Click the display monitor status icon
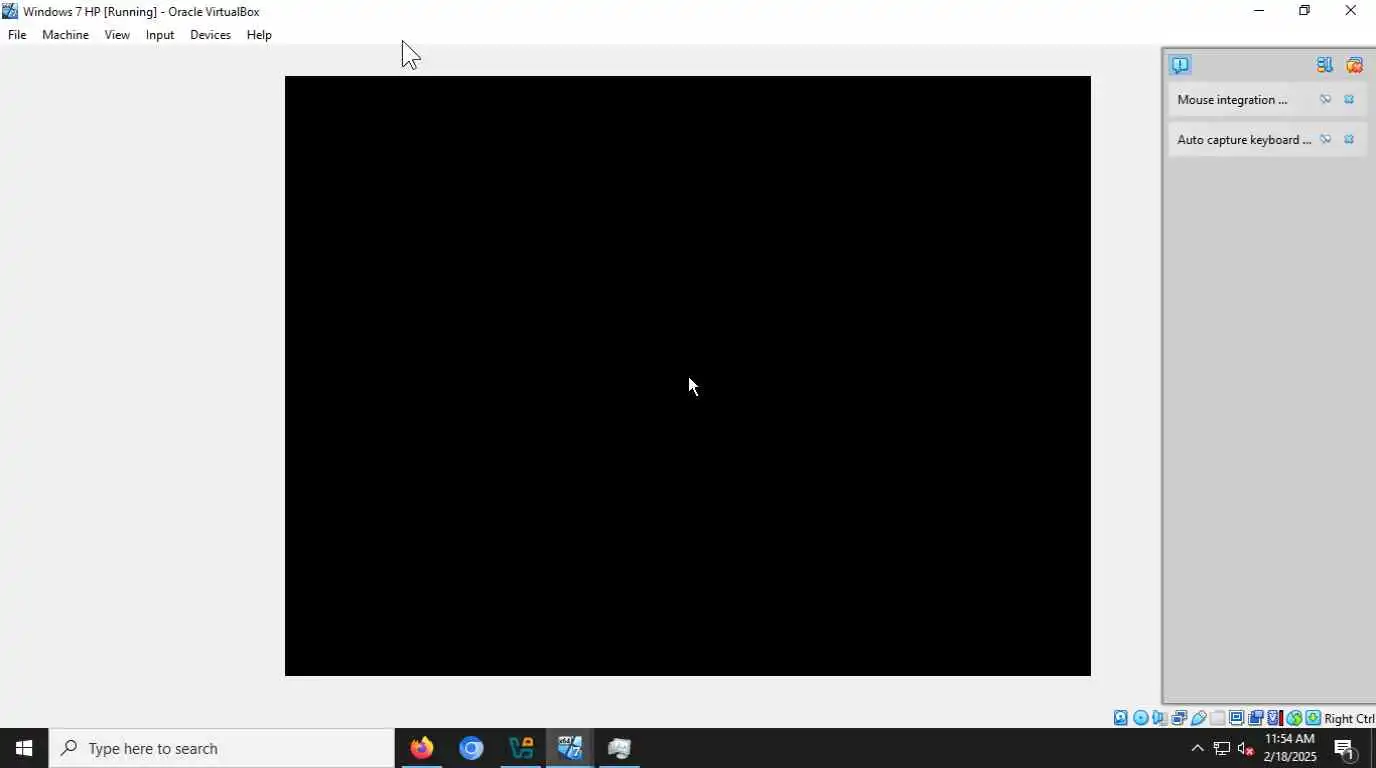 click(x=1236, y=718)
